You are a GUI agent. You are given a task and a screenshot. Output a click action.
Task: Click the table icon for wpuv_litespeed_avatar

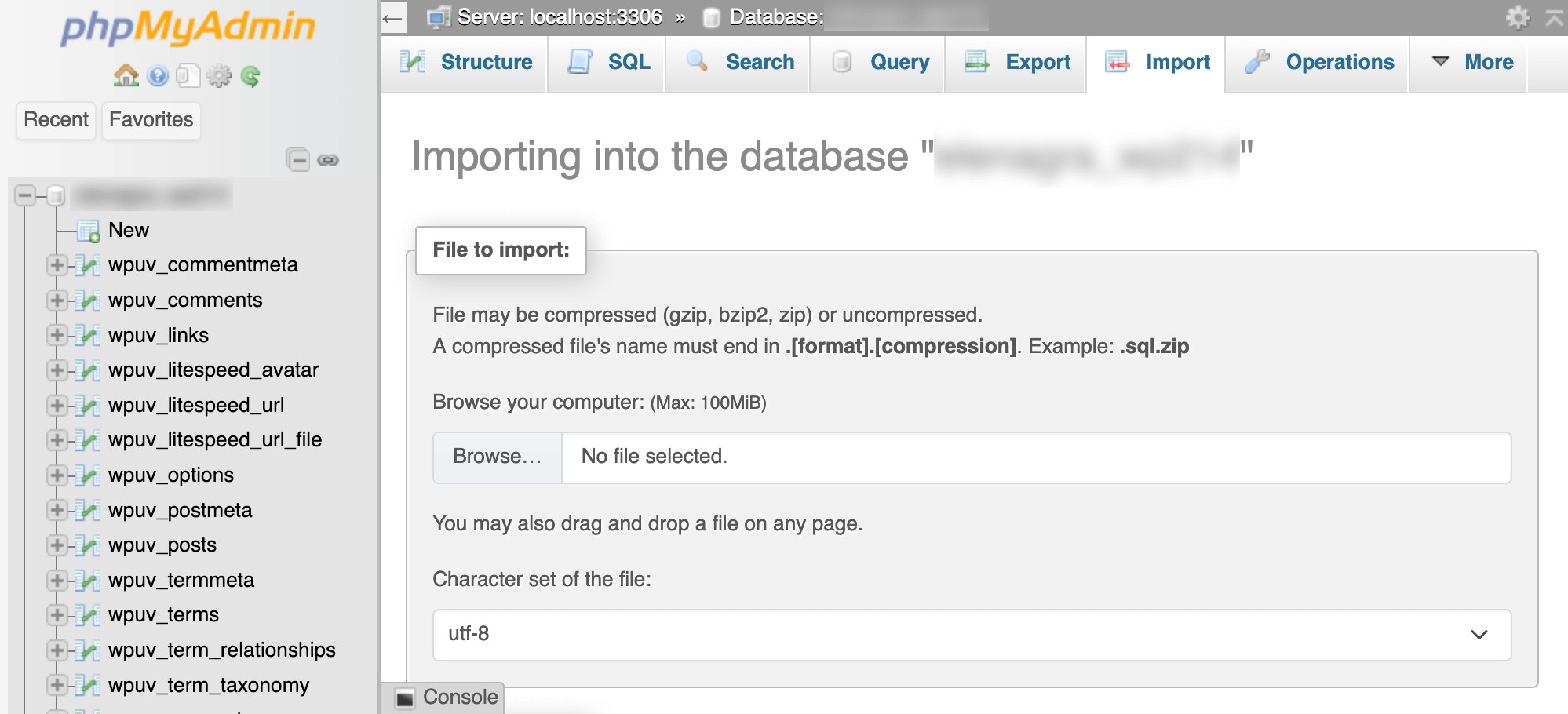88,370
